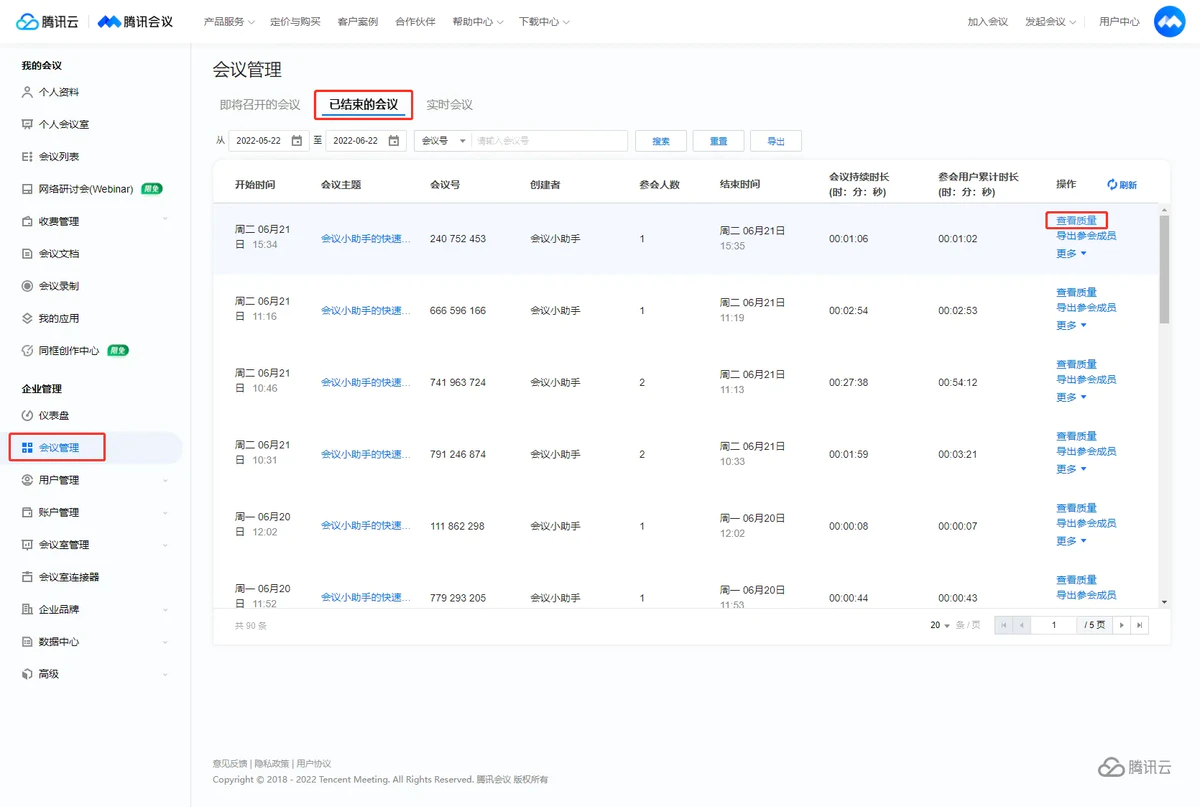Viewport: 1200px width, 807px height.
Task: Open the user avatar in top-right corner
Action: [x=1169, y=21]
